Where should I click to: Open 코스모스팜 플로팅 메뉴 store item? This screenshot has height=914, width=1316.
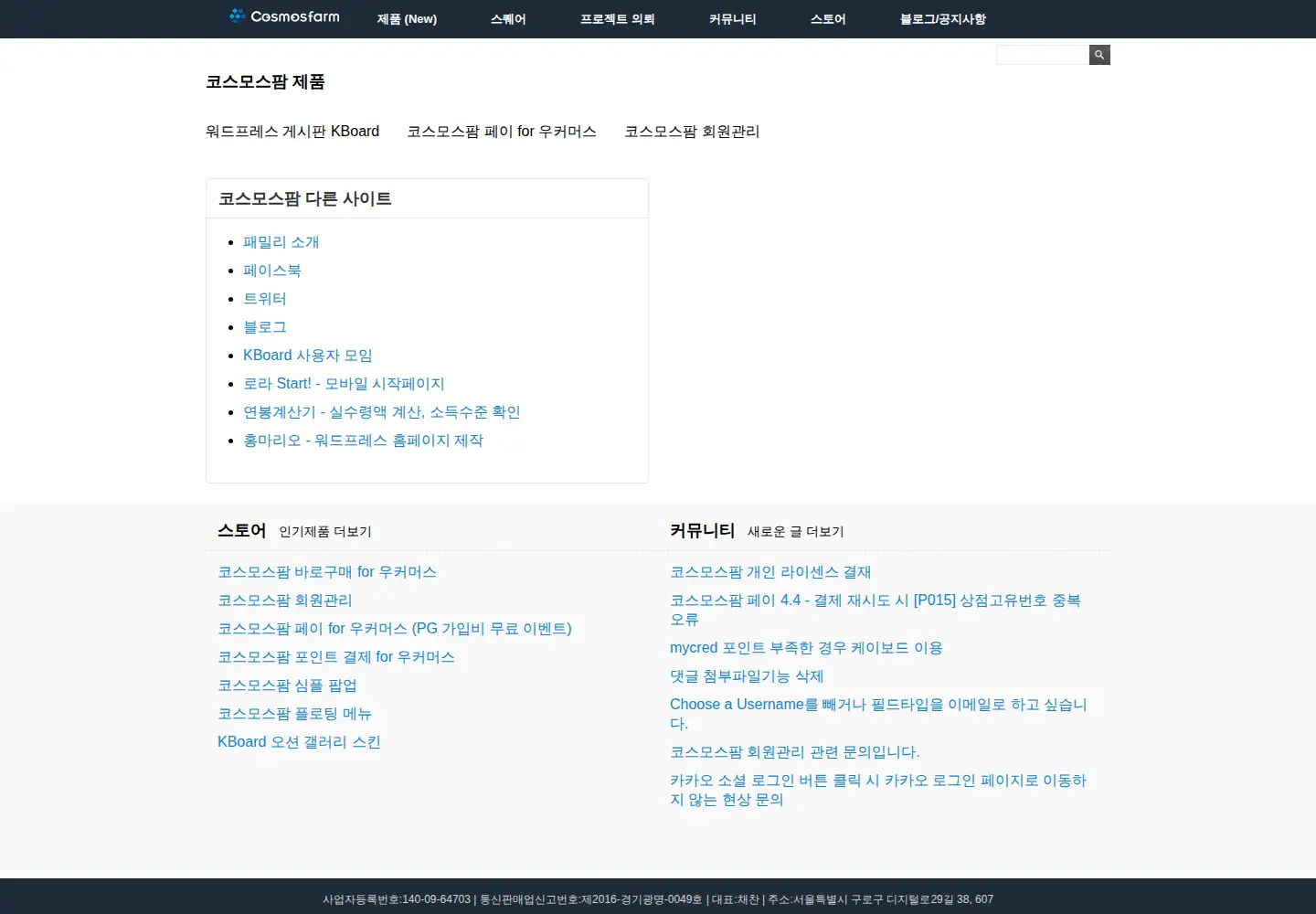(x=294, y=714)
